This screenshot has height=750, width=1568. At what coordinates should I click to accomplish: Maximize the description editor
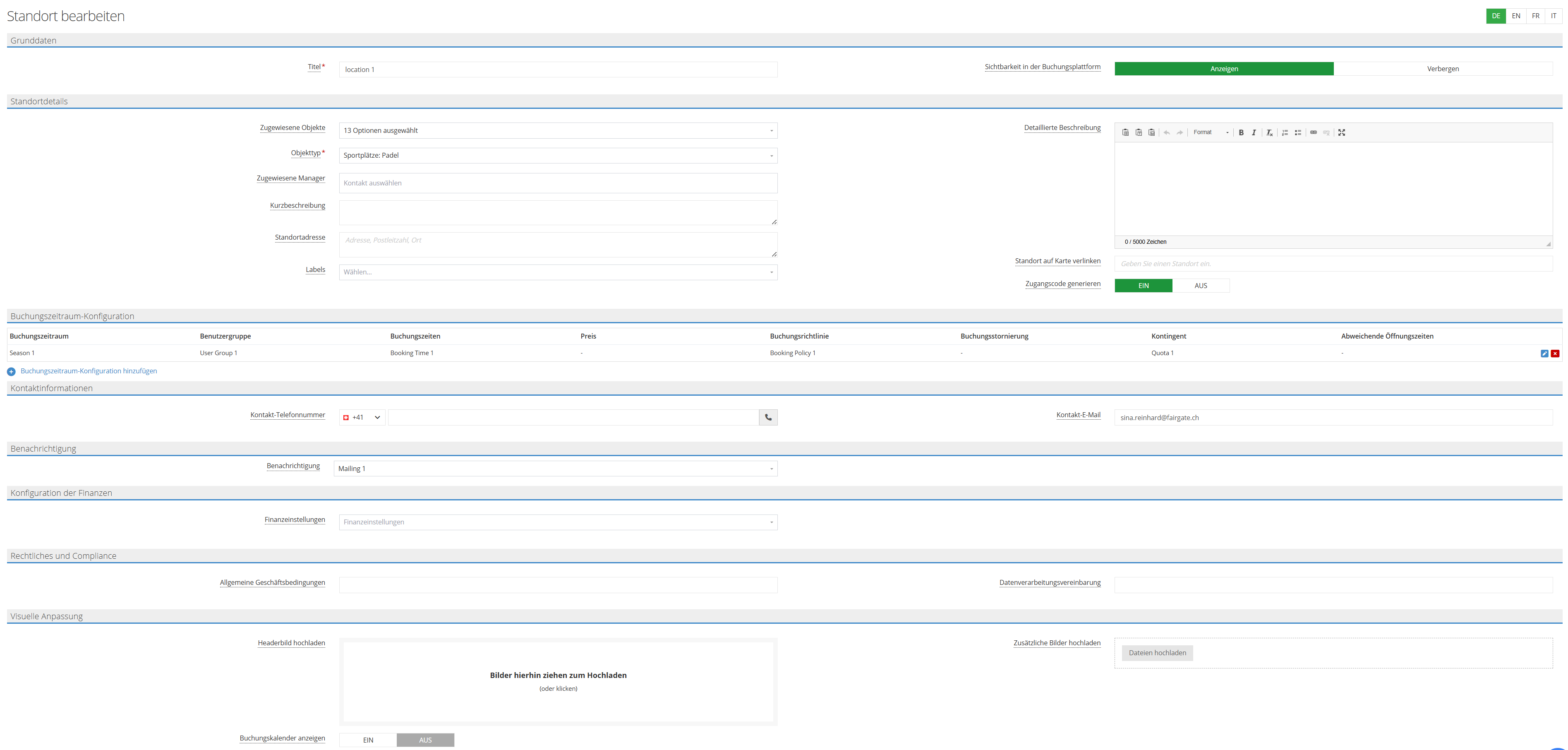pyautogui.click(x=1342, y=133)
